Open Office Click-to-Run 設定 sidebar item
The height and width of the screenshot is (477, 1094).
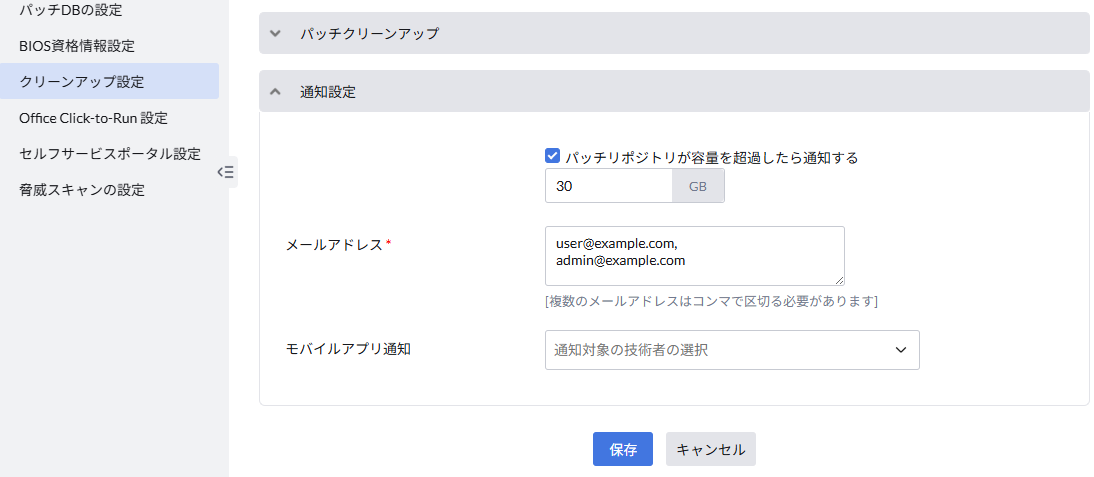coord(93,117)
